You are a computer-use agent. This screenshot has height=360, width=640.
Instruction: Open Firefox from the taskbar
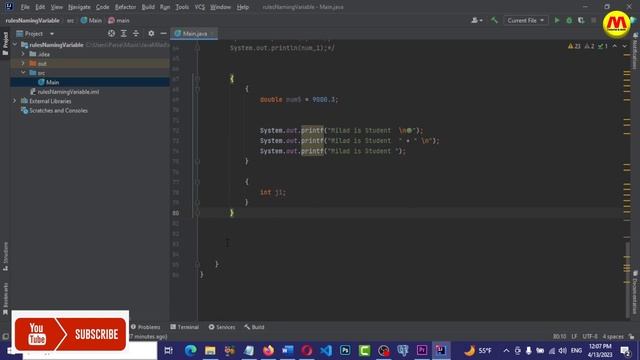[268, 350]
